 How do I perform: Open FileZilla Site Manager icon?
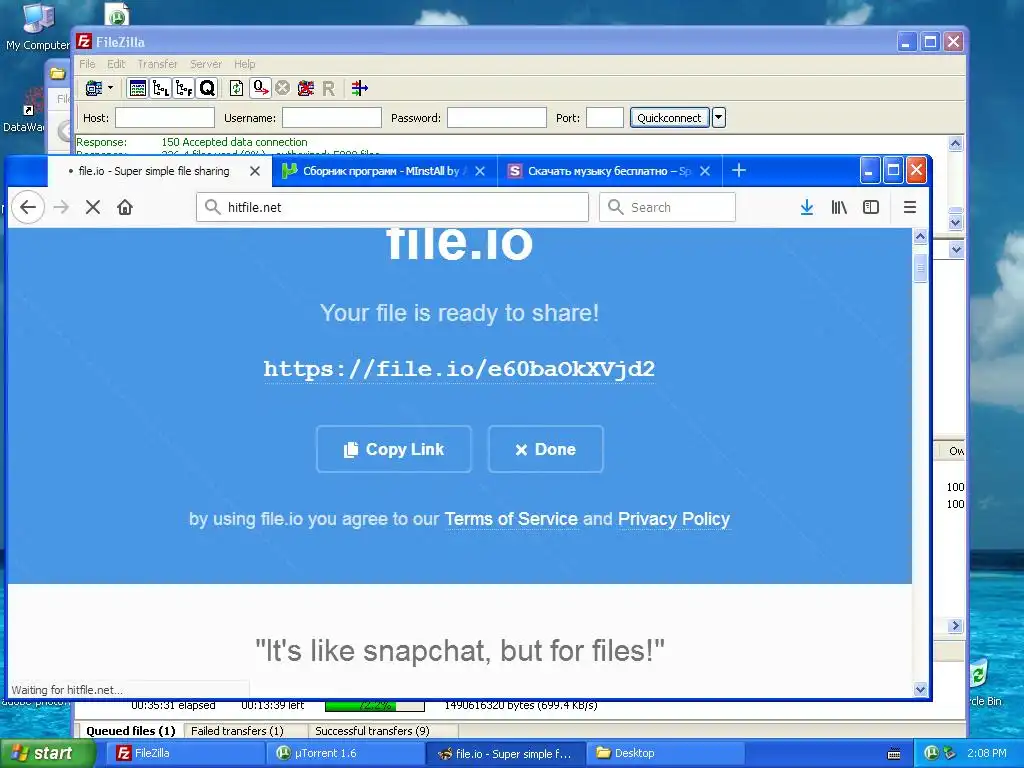[94, 88]
